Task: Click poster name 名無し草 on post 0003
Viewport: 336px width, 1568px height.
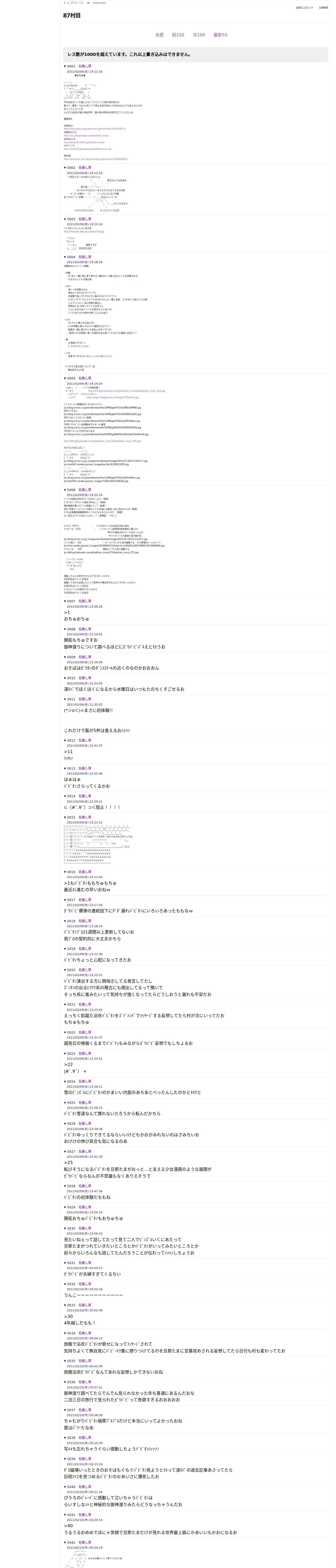Action: point(85,219)
